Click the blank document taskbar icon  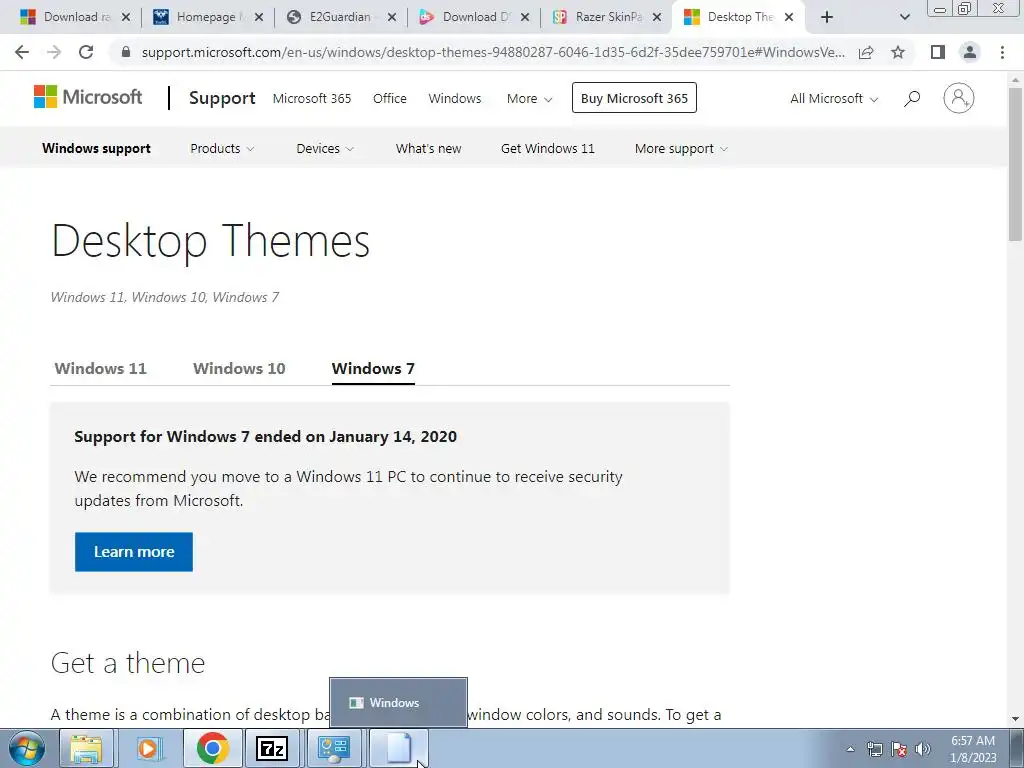coord(398,748)
